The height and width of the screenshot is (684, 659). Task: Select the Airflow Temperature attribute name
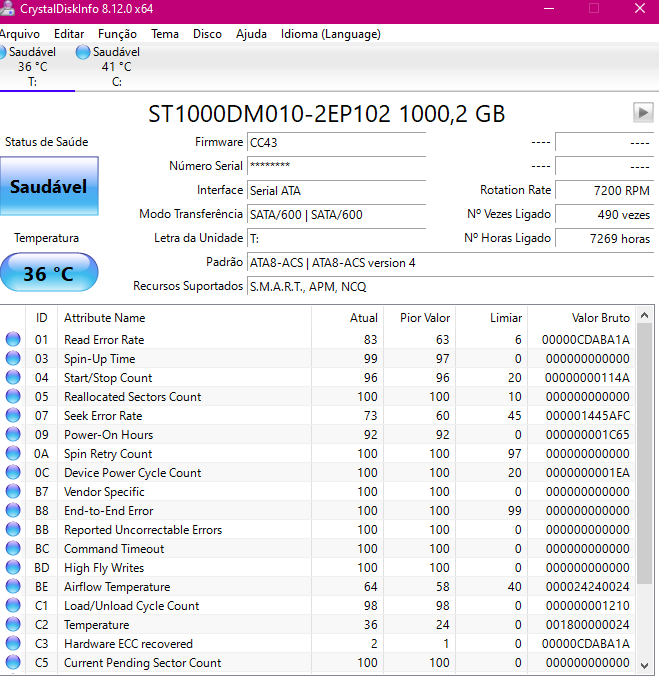point(117,587)
